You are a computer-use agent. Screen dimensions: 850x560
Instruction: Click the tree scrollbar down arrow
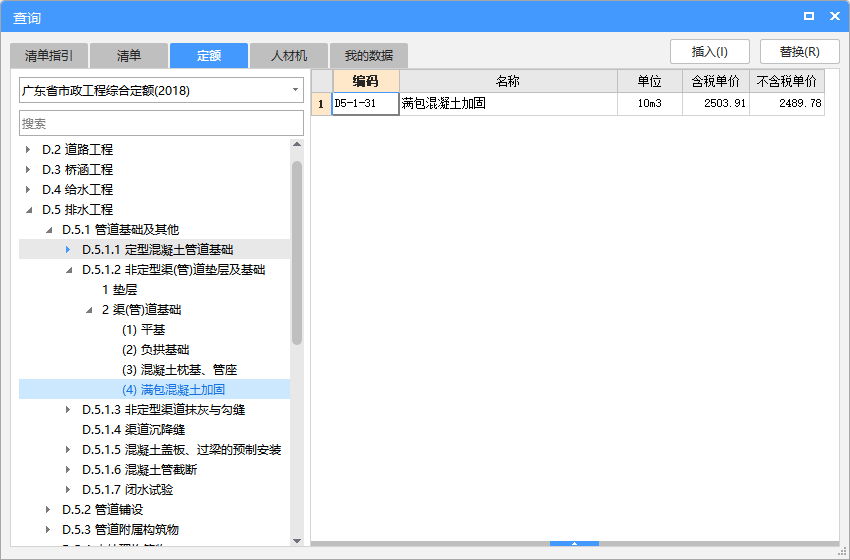click(297, 540)
